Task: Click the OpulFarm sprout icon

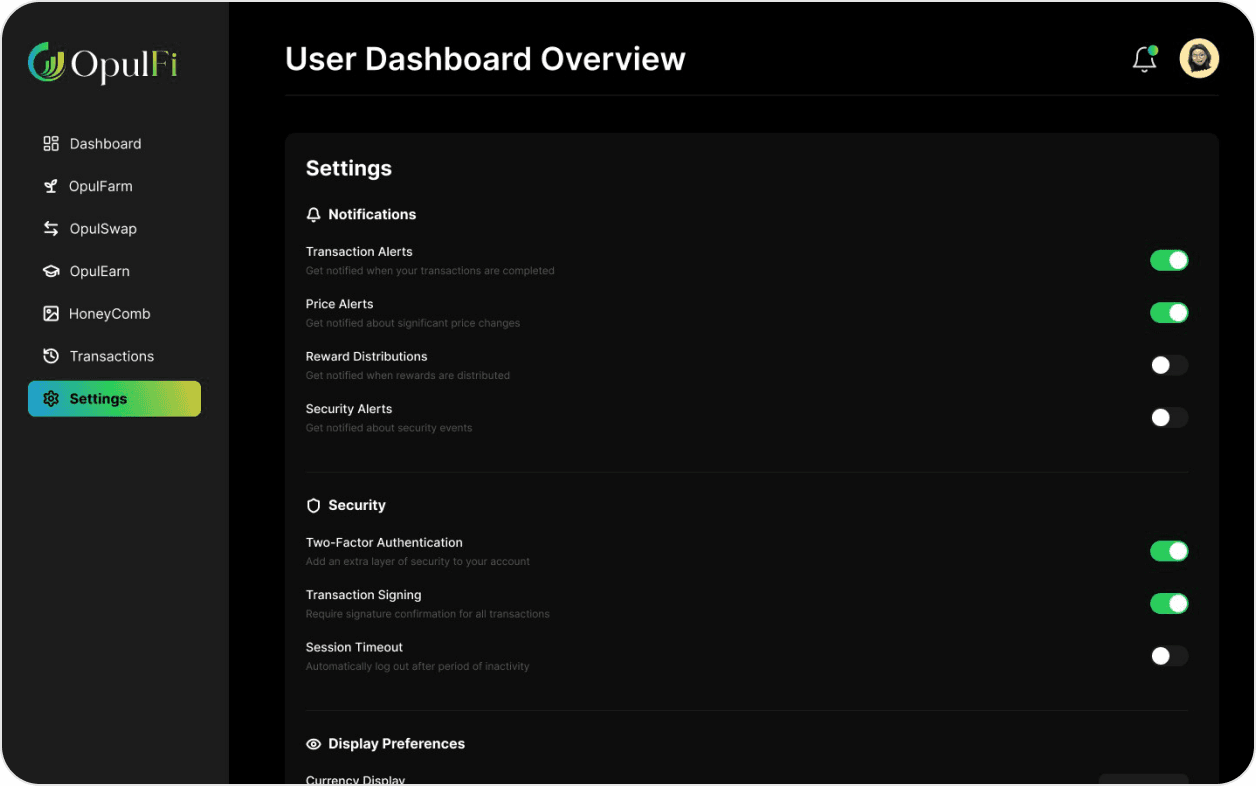Action: click(x=51, y=186)
